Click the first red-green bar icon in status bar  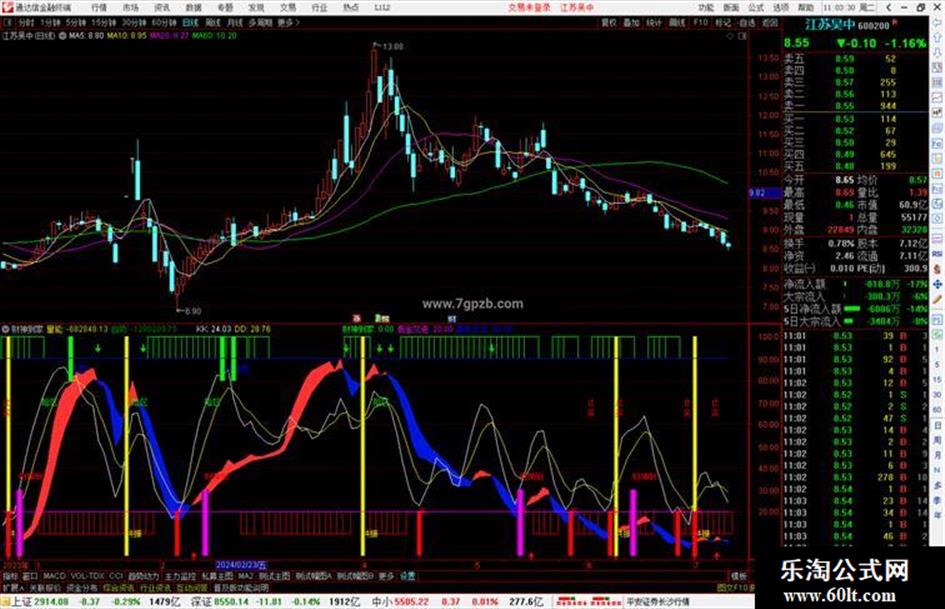pyautogui.click(x=573, y=602)
